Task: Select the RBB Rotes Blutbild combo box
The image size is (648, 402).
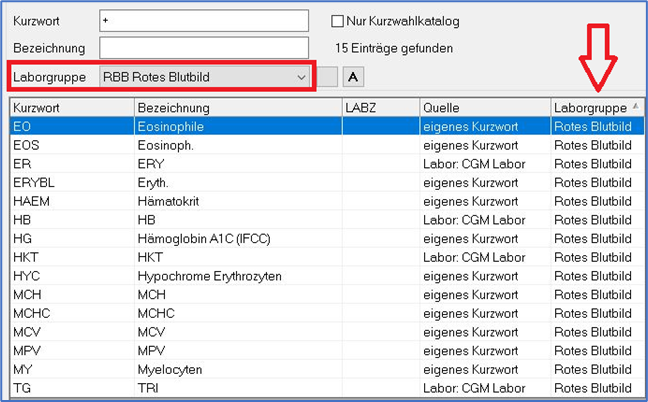Action: point(205,77)
